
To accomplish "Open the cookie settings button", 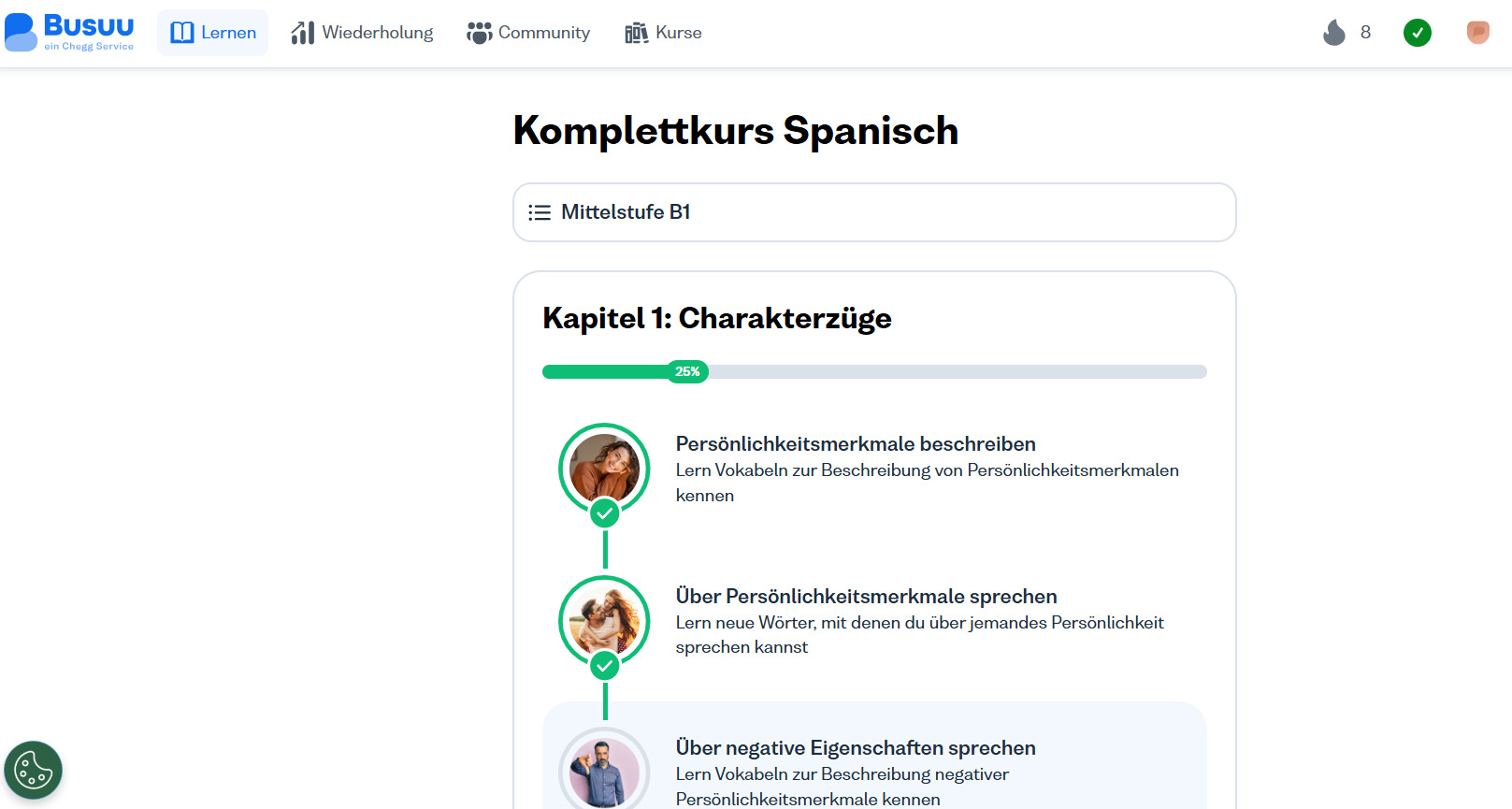I will pyautogui.click(x=34, y=771).
